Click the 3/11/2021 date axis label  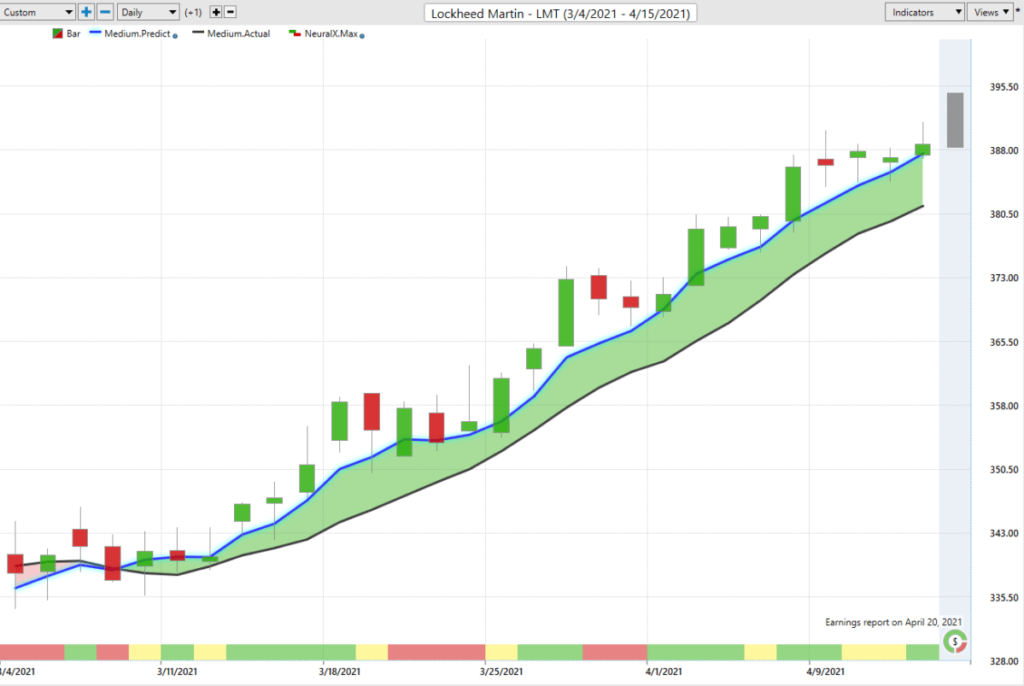coord(177,671)
